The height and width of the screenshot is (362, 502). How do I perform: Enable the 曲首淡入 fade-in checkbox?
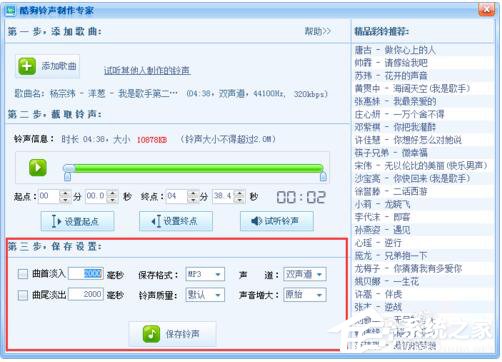[23, 274]
